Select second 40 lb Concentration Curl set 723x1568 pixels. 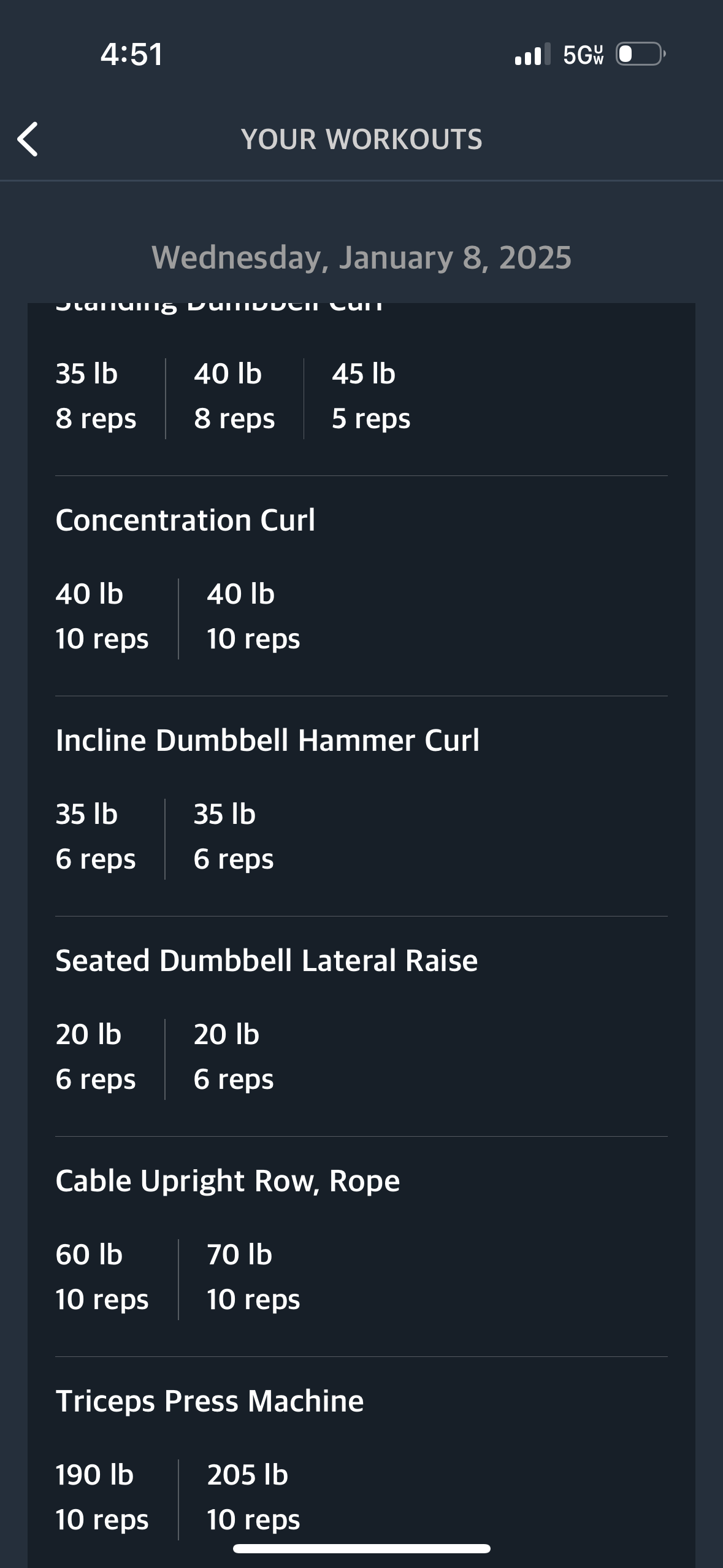click(x=253, y=616)
